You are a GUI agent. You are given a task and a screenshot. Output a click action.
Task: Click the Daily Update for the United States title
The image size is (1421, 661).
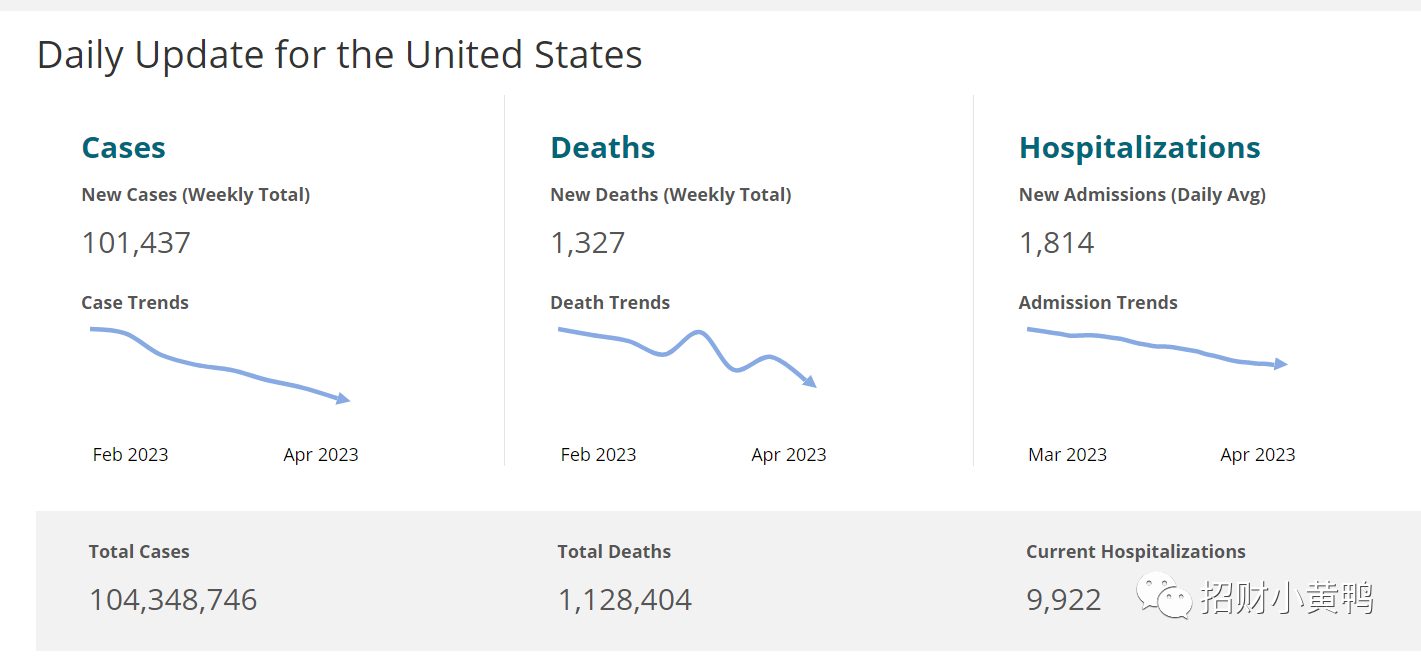click(x=340, y=54)
